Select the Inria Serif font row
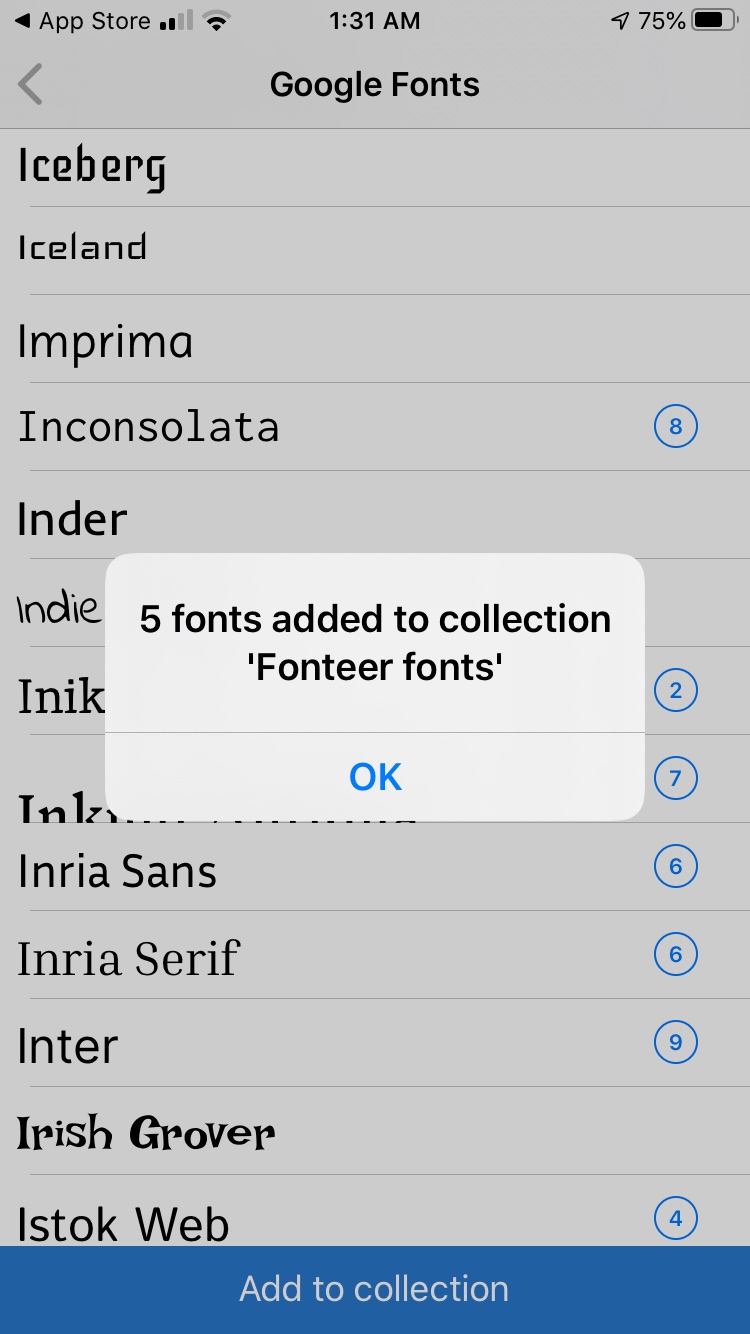The image size is (750, 1334). click(375, 955)
